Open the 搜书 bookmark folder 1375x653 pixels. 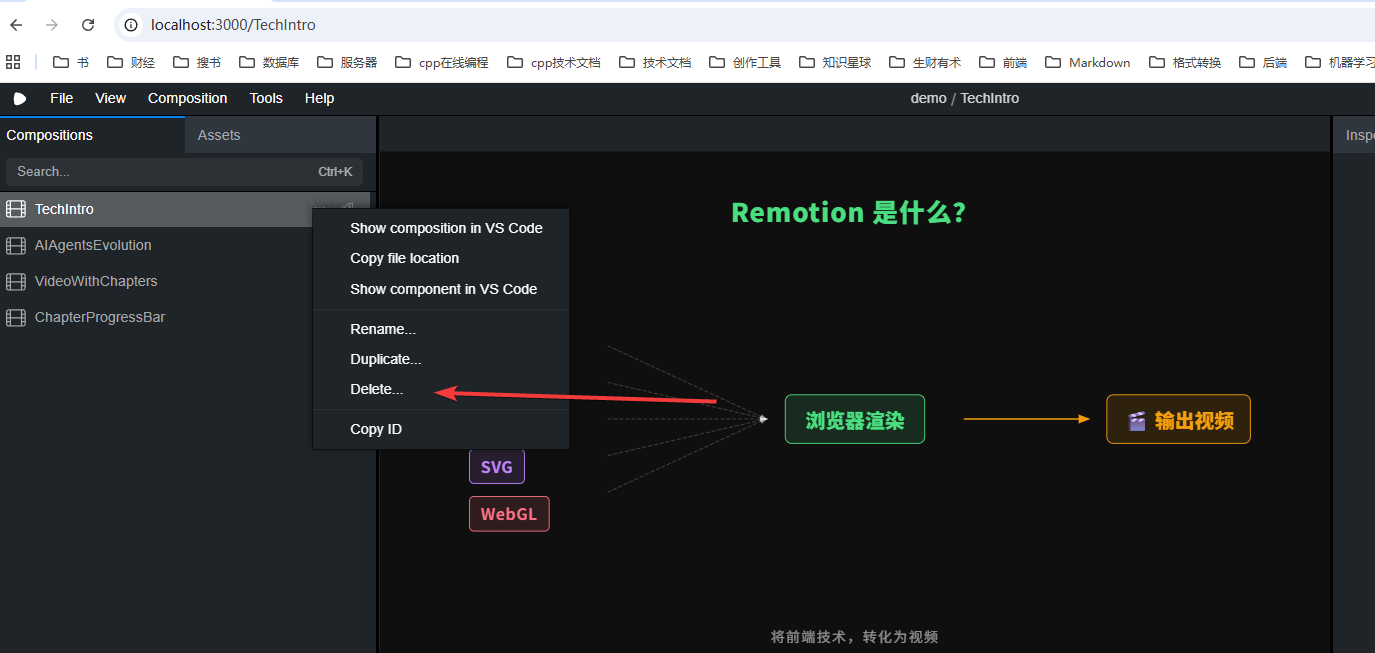coord(197,62)
